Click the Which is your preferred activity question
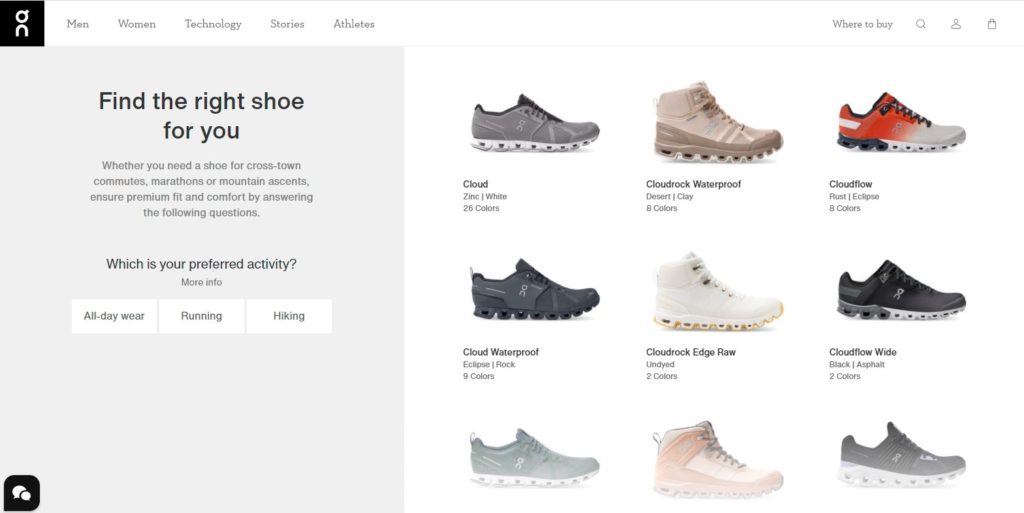The height and width of the screenshot is (513, 1024). pyautogui.click(x=202, y=264)
